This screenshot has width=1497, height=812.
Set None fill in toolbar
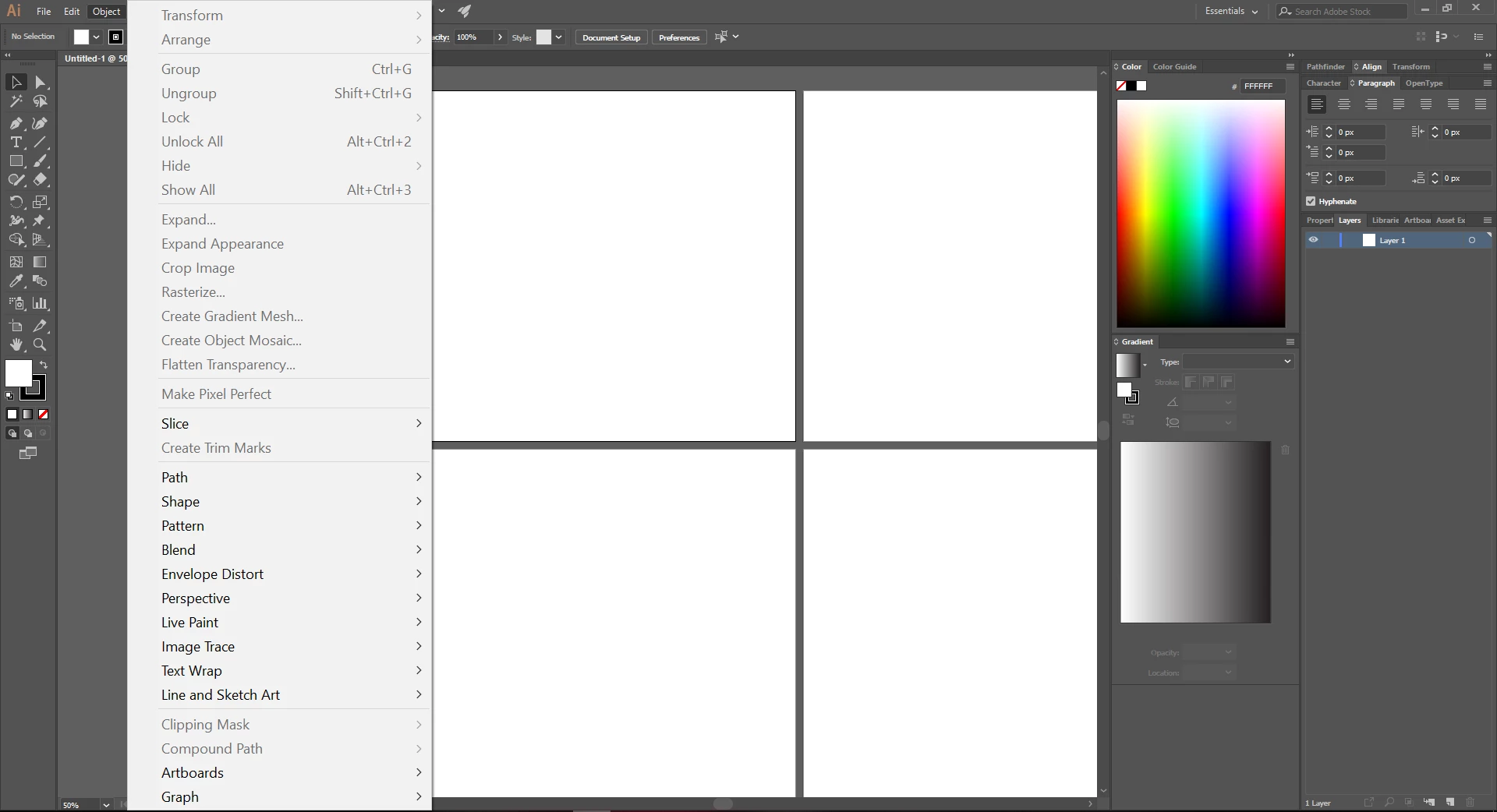pos(44,415)
